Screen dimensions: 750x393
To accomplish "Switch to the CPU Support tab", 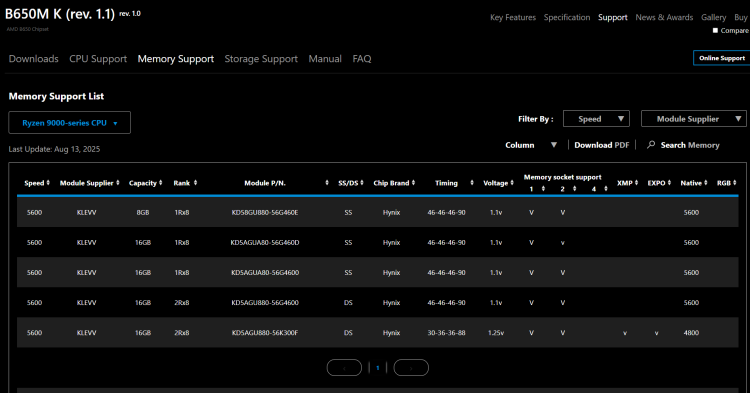I will point(98,59).
